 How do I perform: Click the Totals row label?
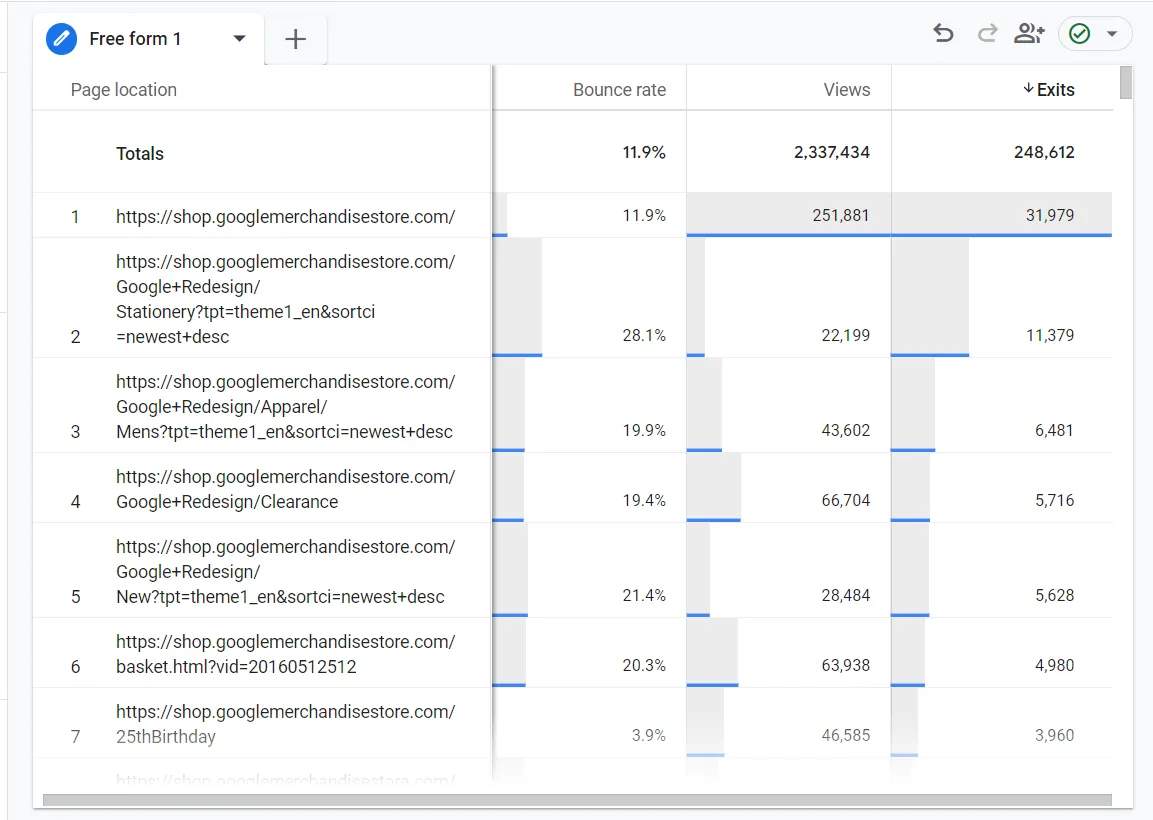point(140,154)
